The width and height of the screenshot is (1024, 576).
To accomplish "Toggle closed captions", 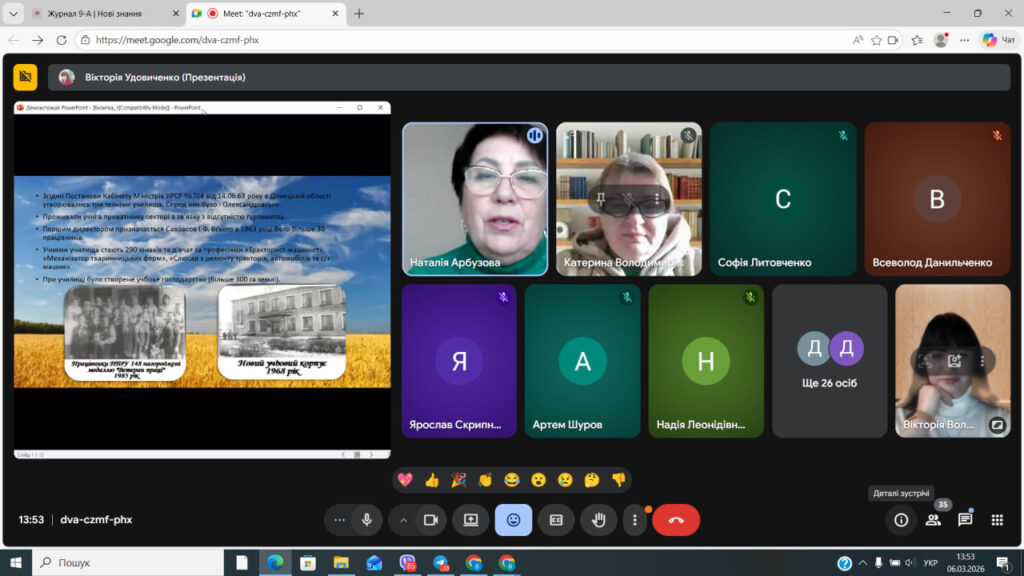I will click(556, 520).
